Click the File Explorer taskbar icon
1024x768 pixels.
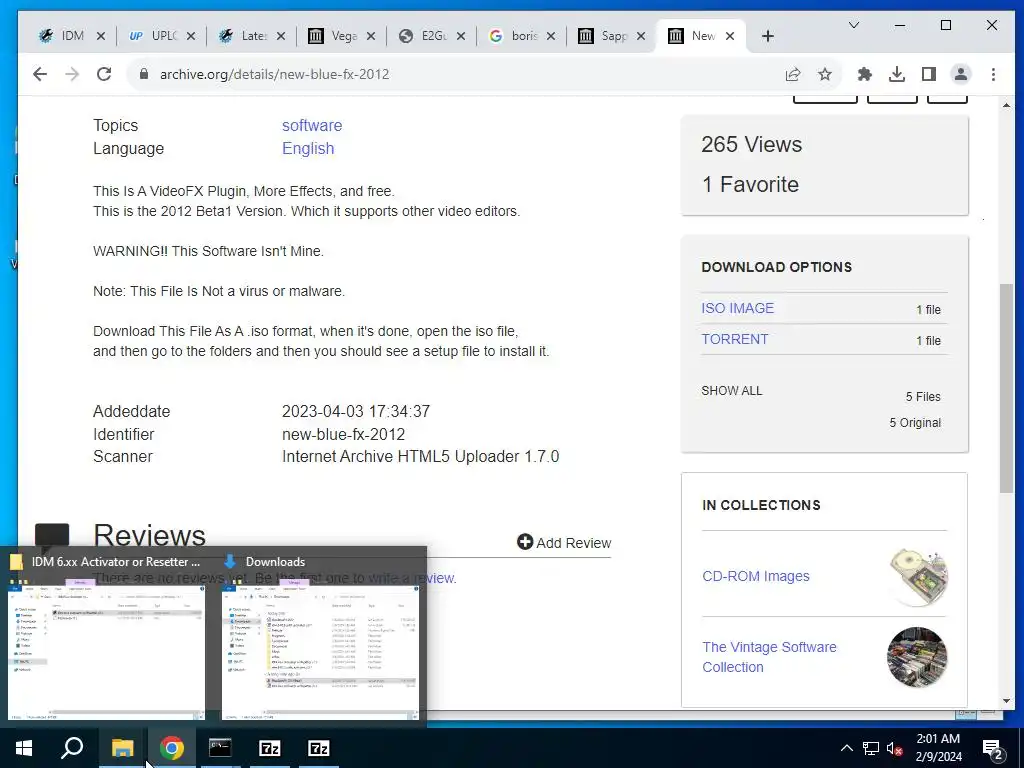122,748
